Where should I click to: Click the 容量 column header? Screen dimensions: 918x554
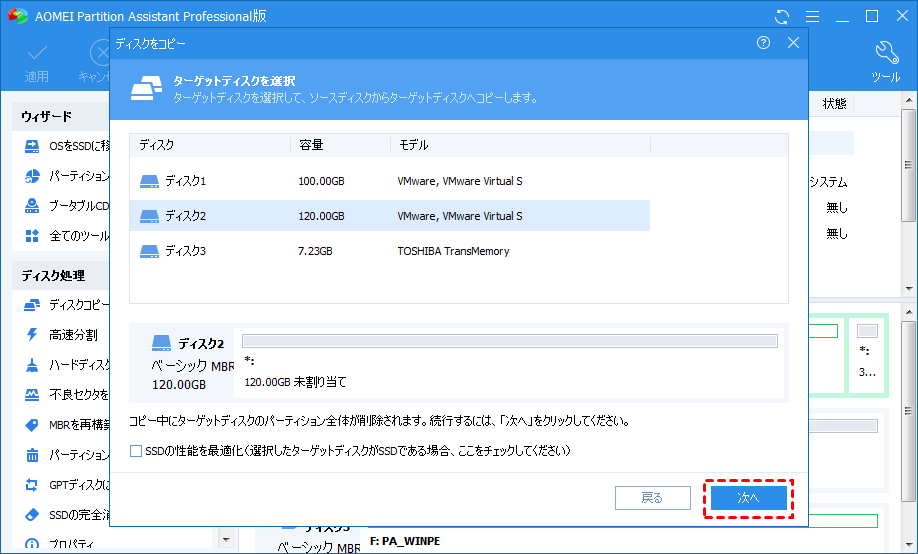click(340, 145)
